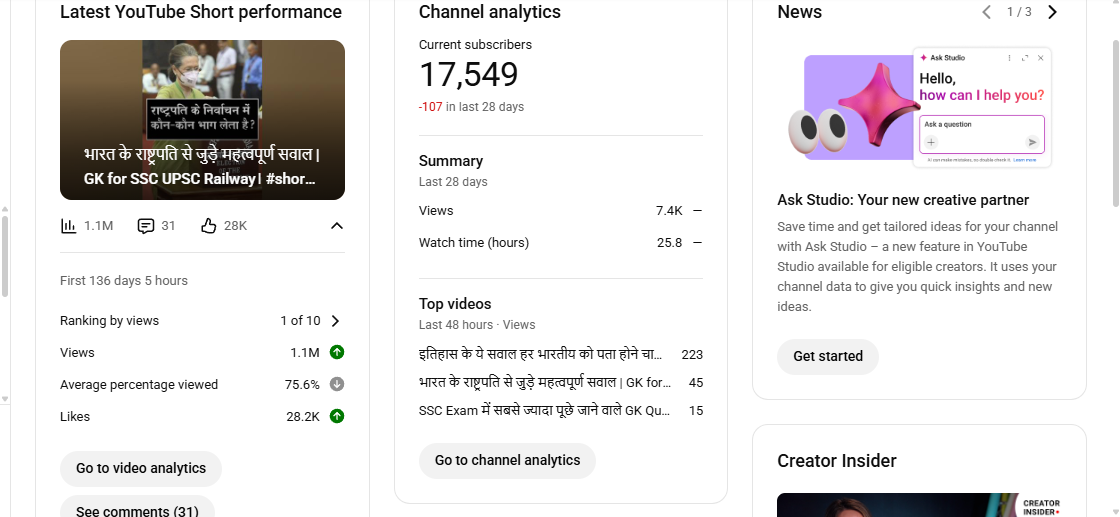Click the views bar chart icon under Short
This screenshot has height=517, width=1120.
pyautogui.click(x=69, y=226)
